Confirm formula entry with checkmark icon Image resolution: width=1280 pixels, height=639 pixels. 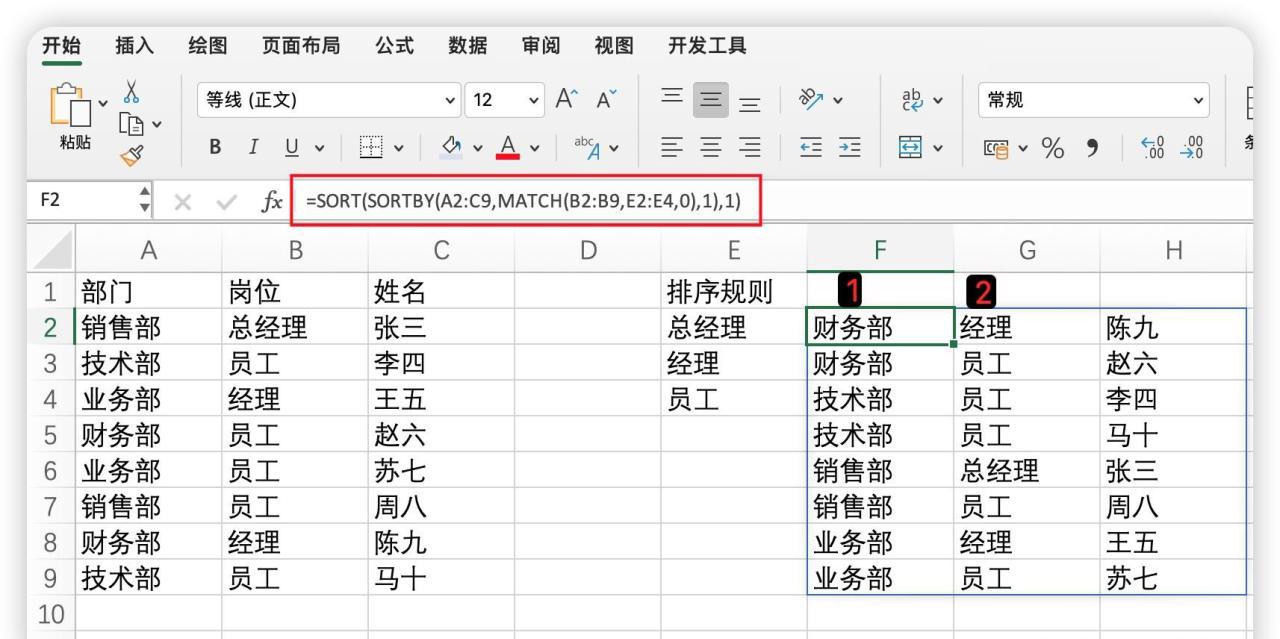point(226,202)
